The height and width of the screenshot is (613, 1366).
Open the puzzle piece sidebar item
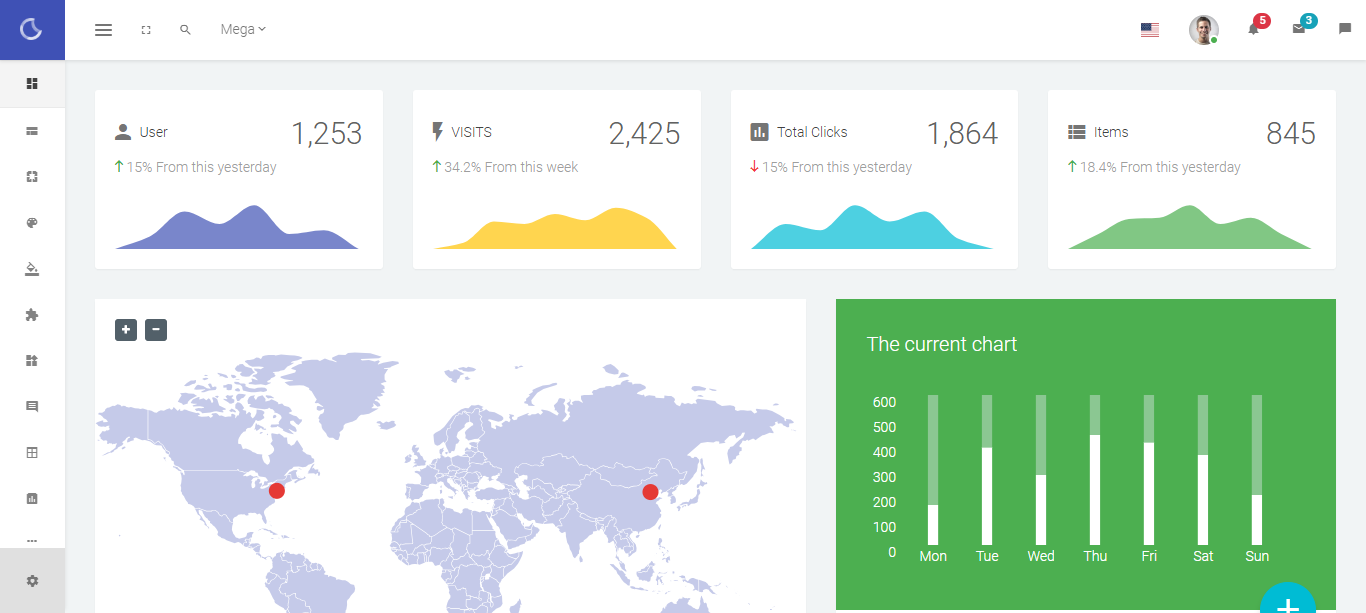point(32,315)
